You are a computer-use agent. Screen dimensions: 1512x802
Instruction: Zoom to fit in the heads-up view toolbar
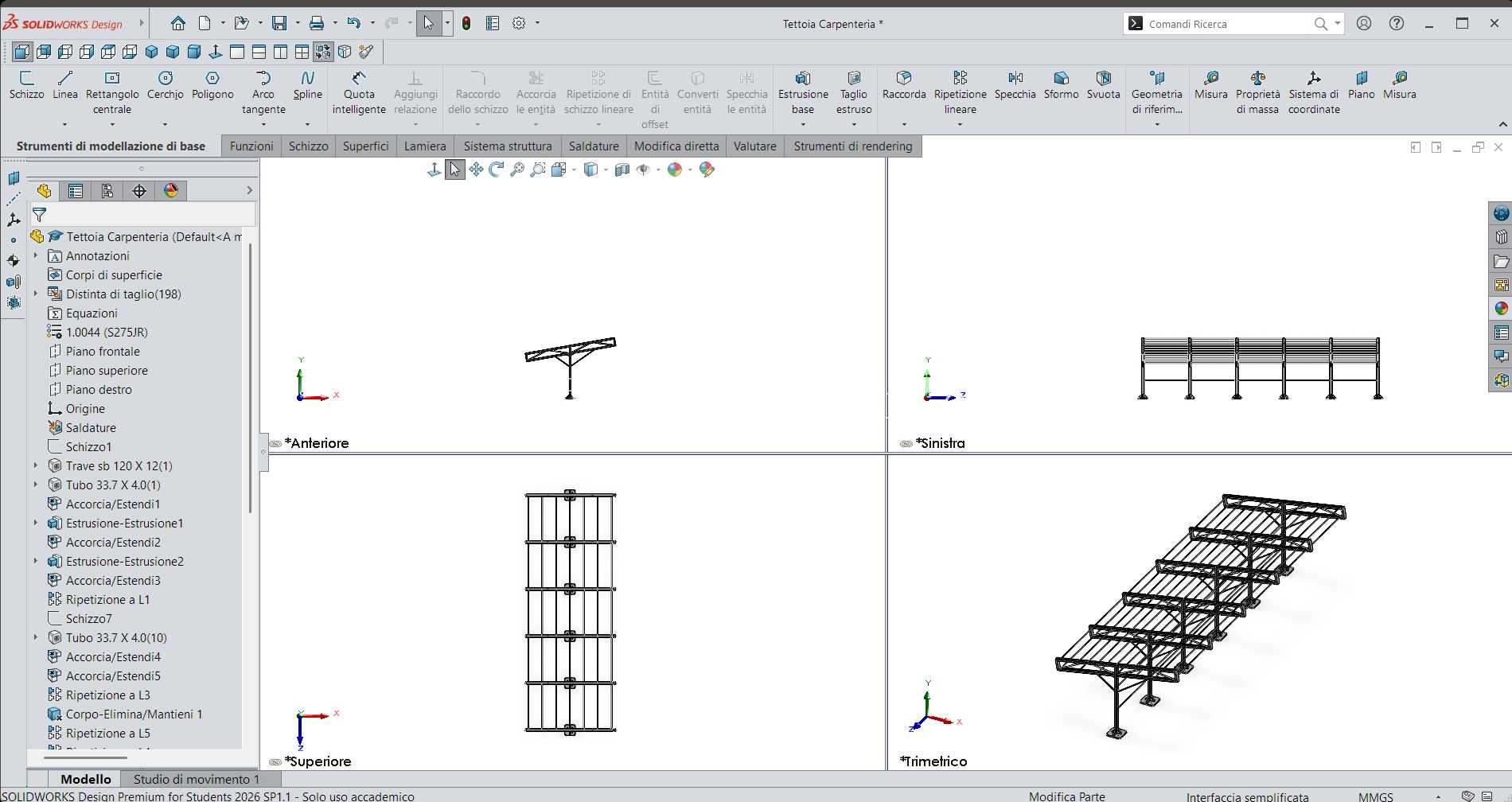coord(517,169)
